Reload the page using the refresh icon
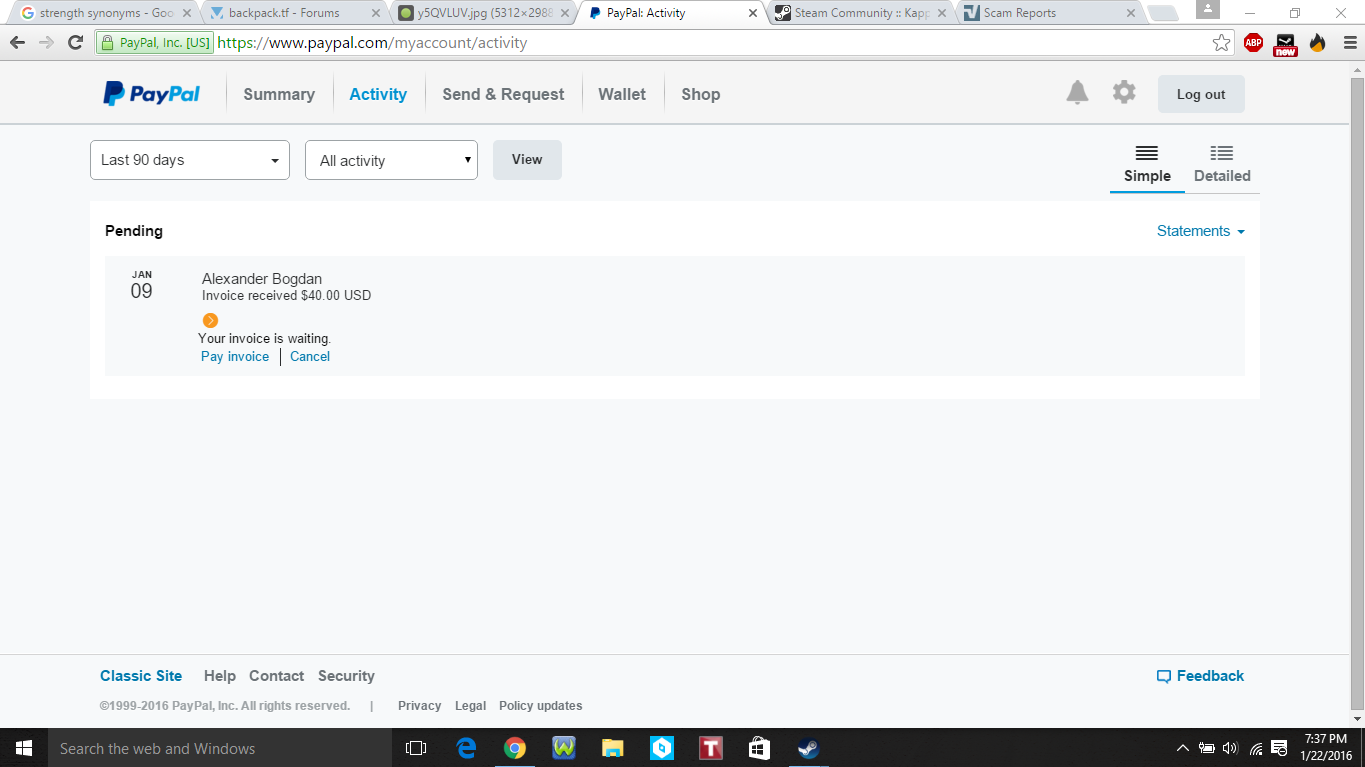 click(x=75, y=43)
